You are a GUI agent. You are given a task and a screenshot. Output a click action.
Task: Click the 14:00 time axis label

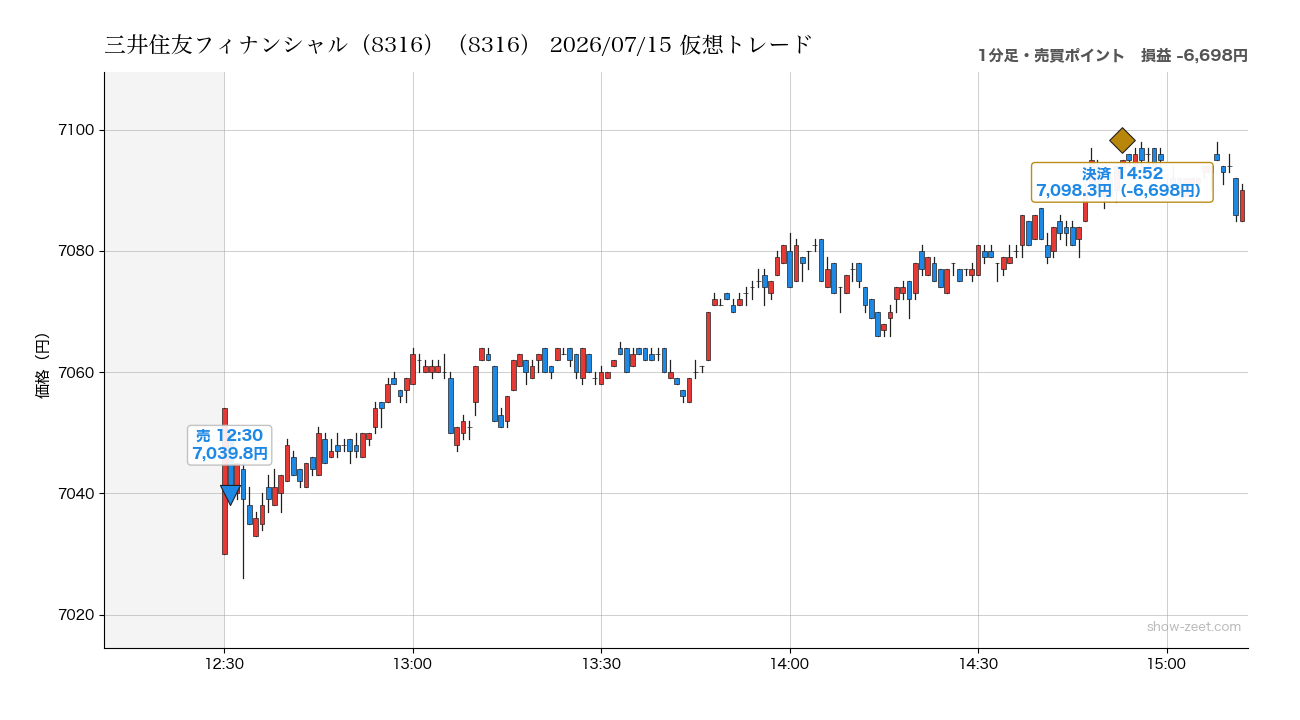(790, 663)
